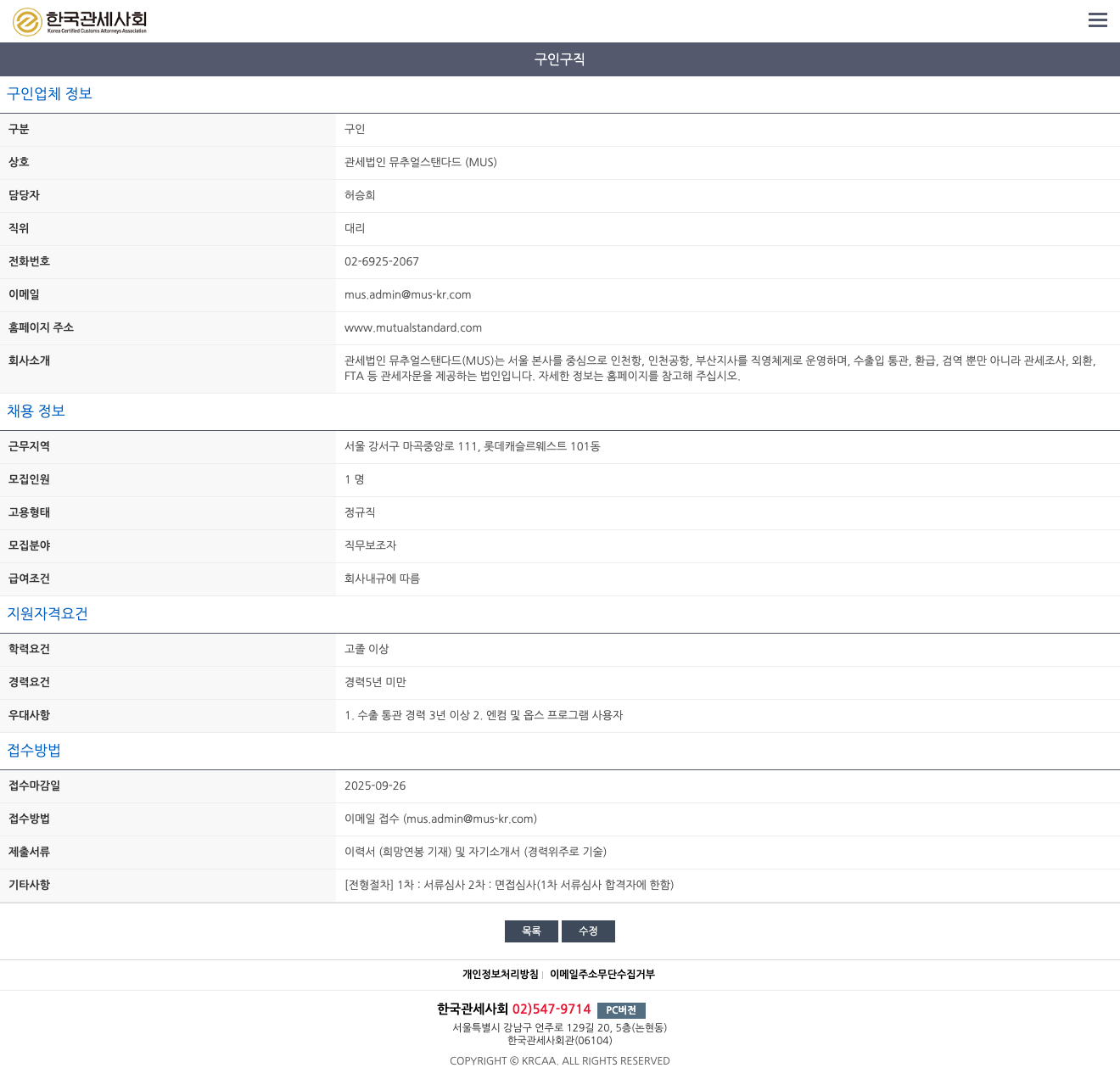Call the 02)547-9714 phone number
This screenshot has height=1079, width=1120.
[x=552, y=1009]
